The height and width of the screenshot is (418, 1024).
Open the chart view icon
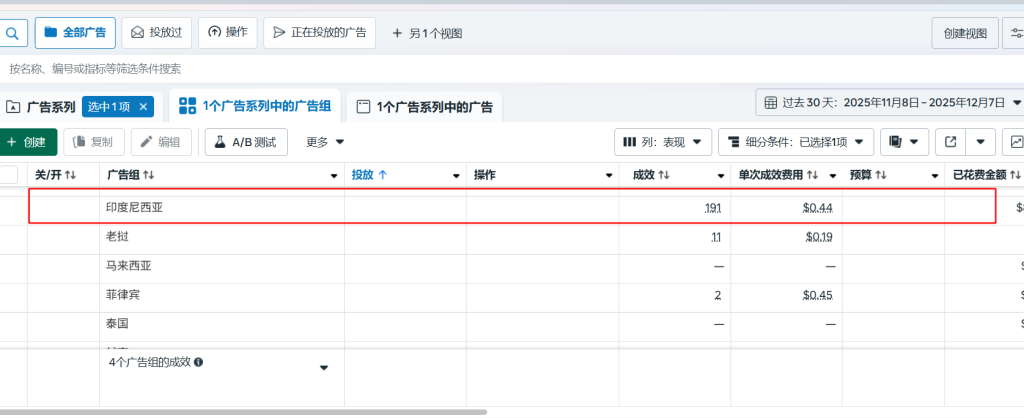[x=1014, y=142]
